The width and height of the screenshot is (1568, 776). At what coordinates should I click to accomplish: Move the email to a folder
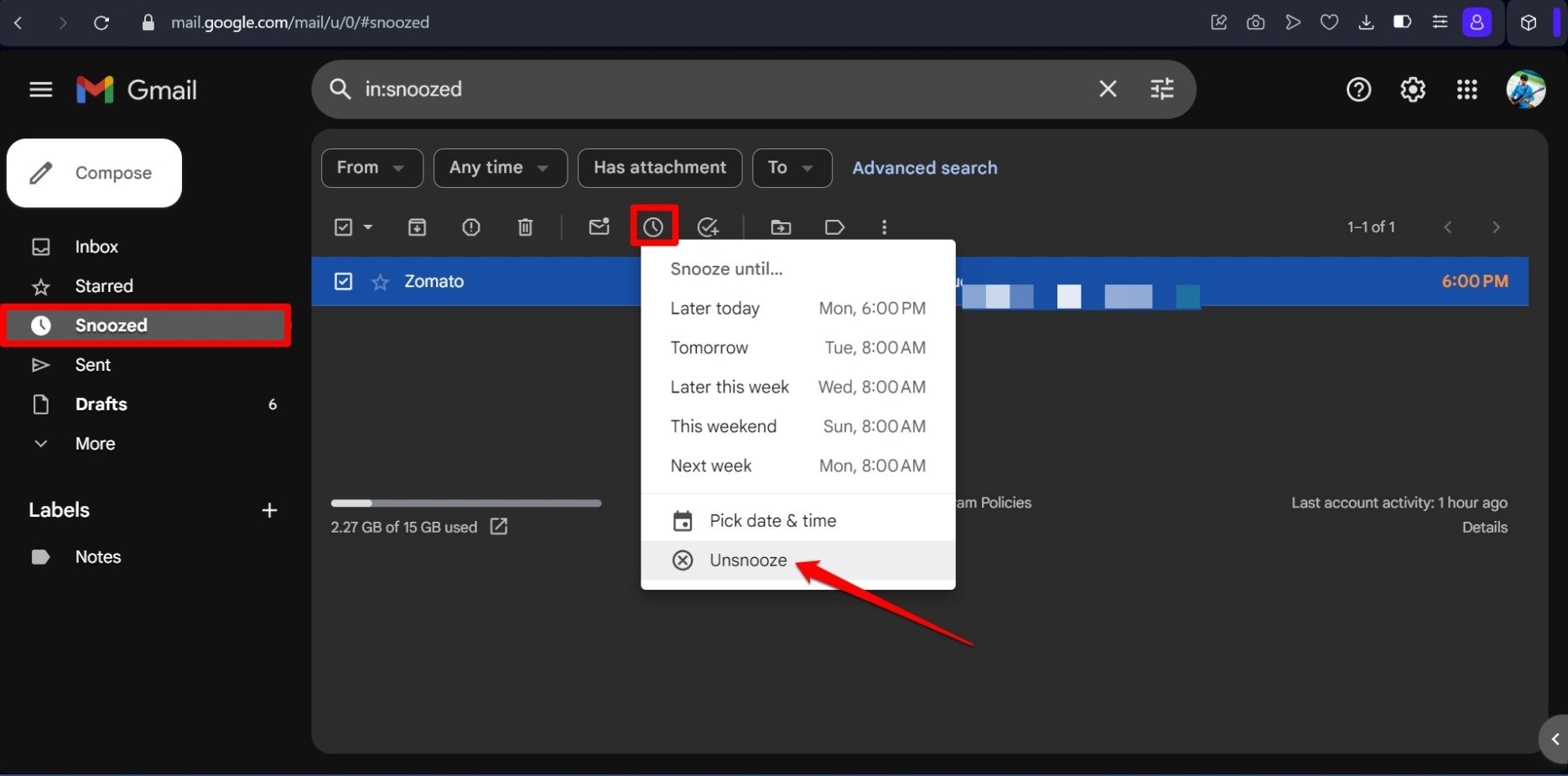781,227
